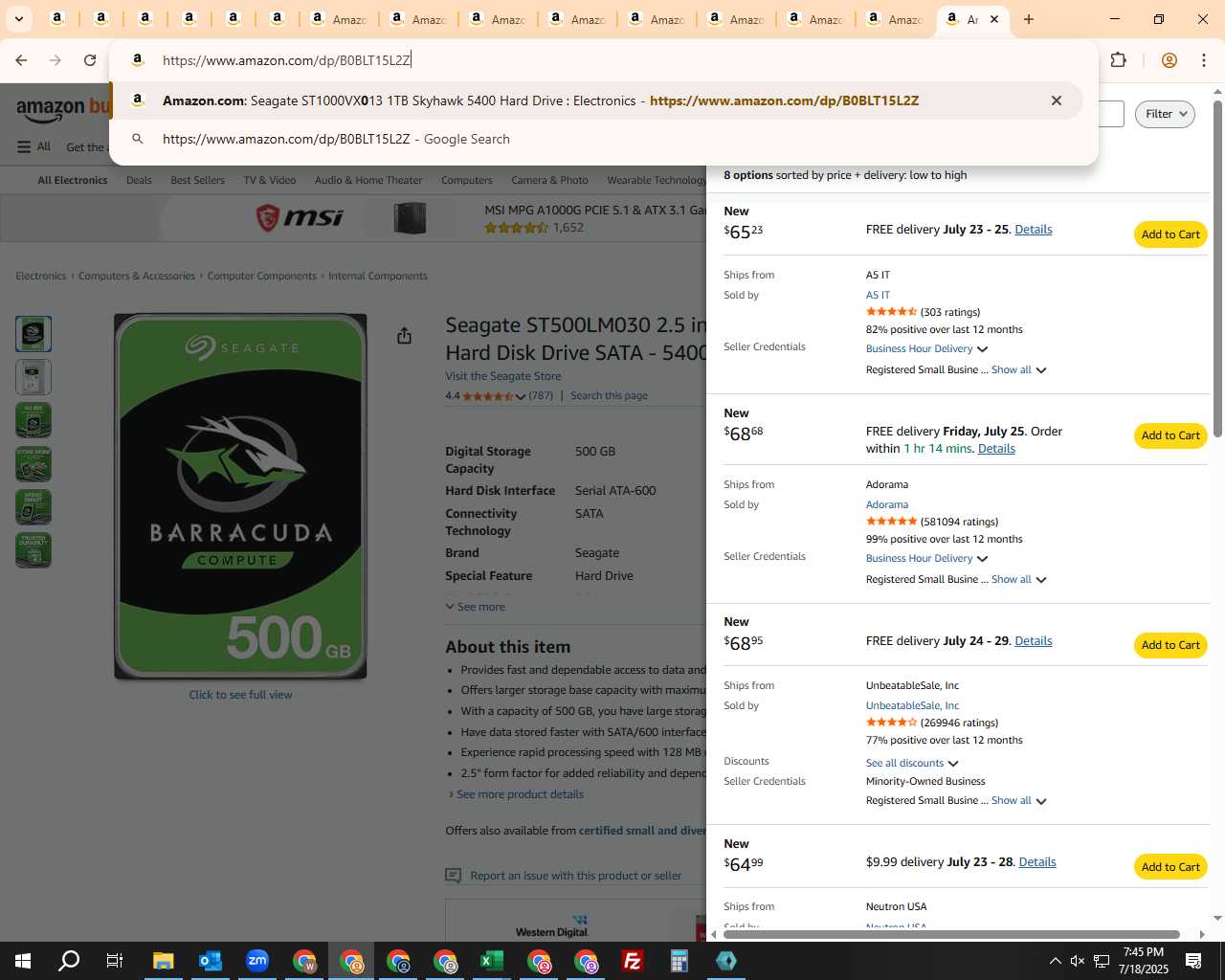
Task: Expand Show all credentials for Adorama
Action: tap(1018, 580)
